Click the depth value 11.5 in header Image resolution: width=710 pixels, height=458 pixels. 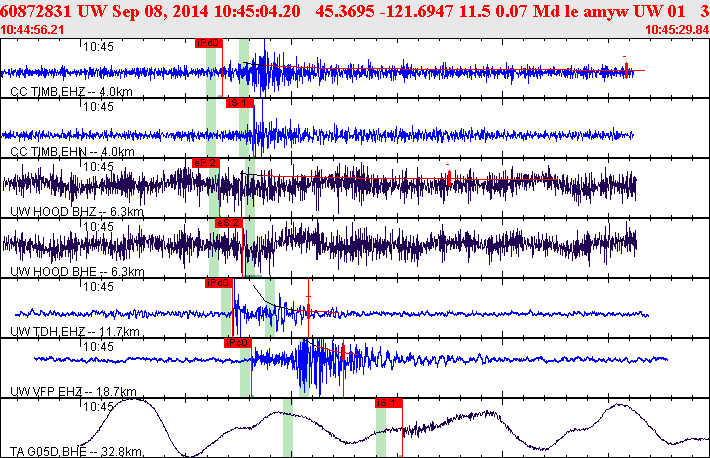pyautogui.click(x=475, y=11)
